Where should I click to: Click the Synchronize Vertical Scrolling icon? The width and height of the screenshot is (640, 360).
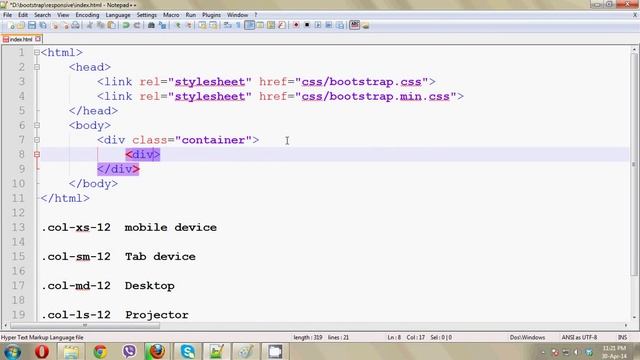(202, 25)
